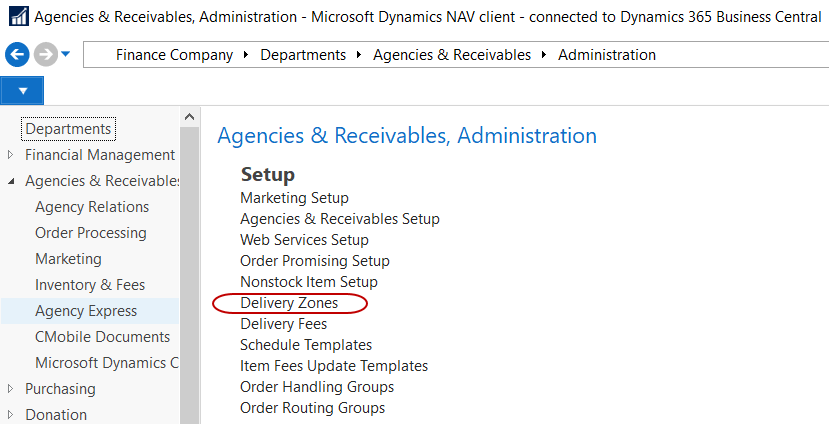829x424 pixels.
Task: Select Agency Express in the sidebar
Action: (x=86, y=311)
